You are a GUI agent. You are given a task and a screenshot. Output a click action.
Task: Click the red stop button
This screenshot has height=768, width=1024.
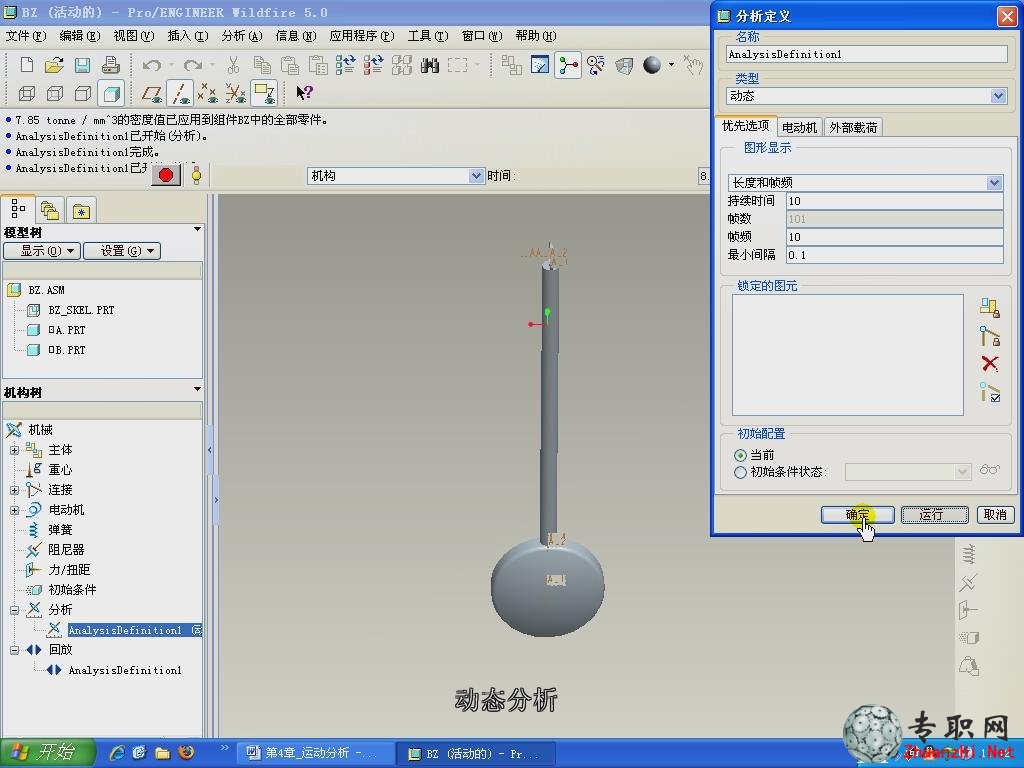coord(166,175)
